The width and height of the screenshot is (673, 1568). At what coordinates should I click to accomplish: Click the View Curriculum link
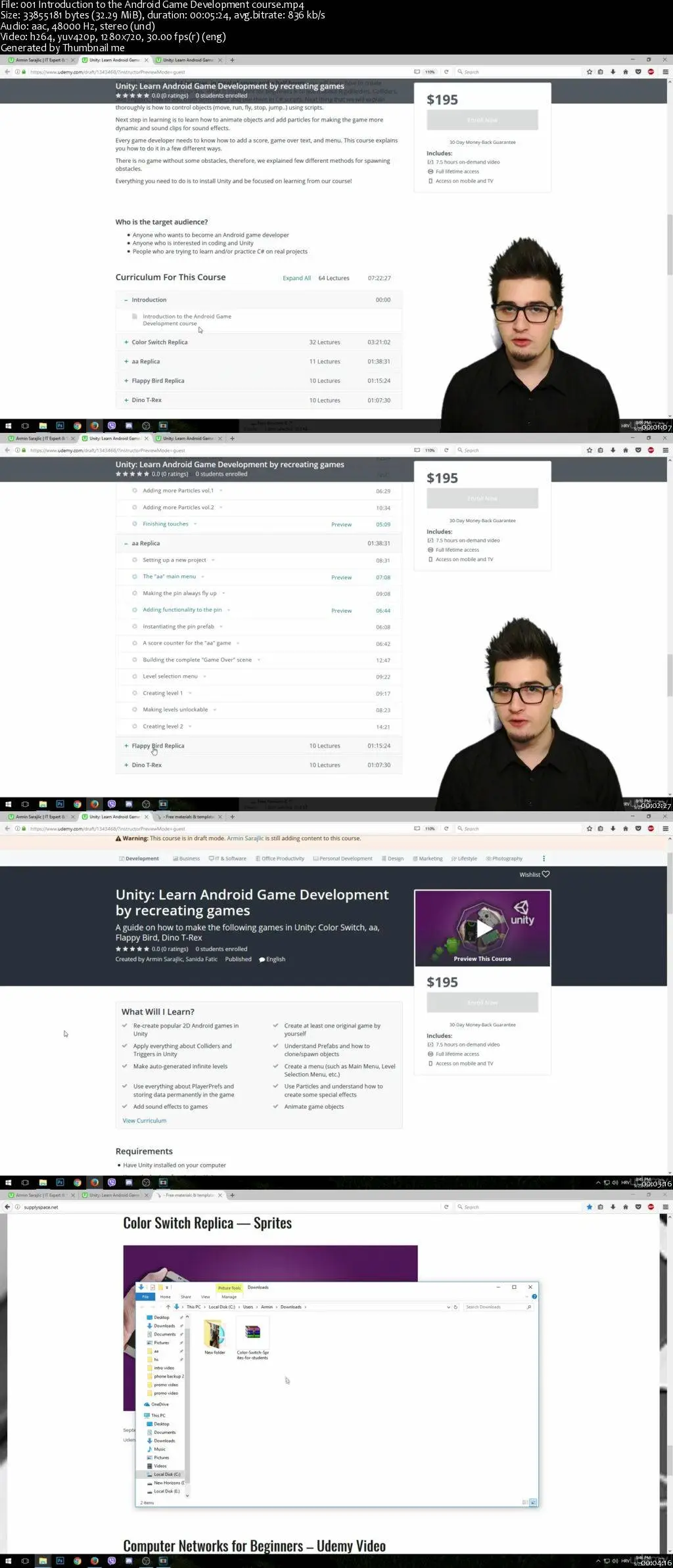pos(145,1121)
